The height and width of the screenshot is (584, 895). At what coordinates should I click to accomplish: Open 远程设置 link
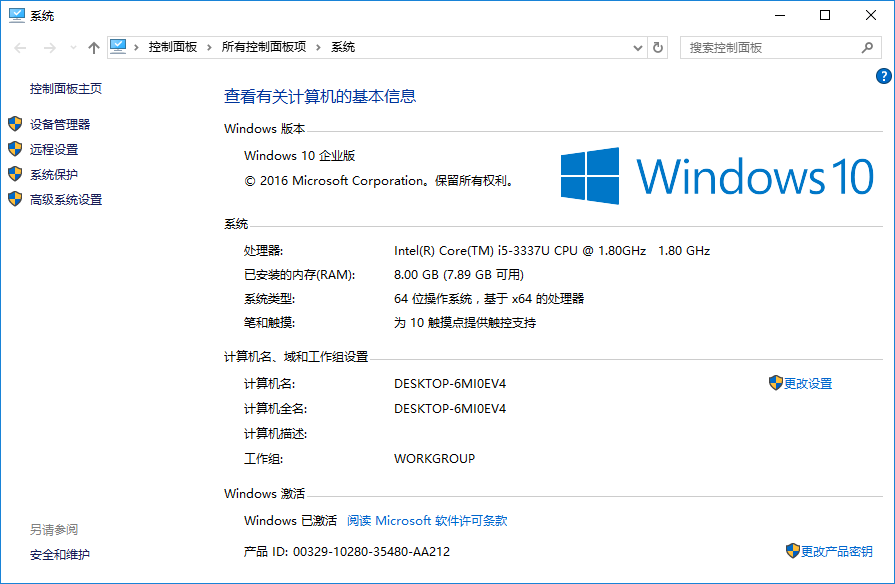tap(54, 150)
